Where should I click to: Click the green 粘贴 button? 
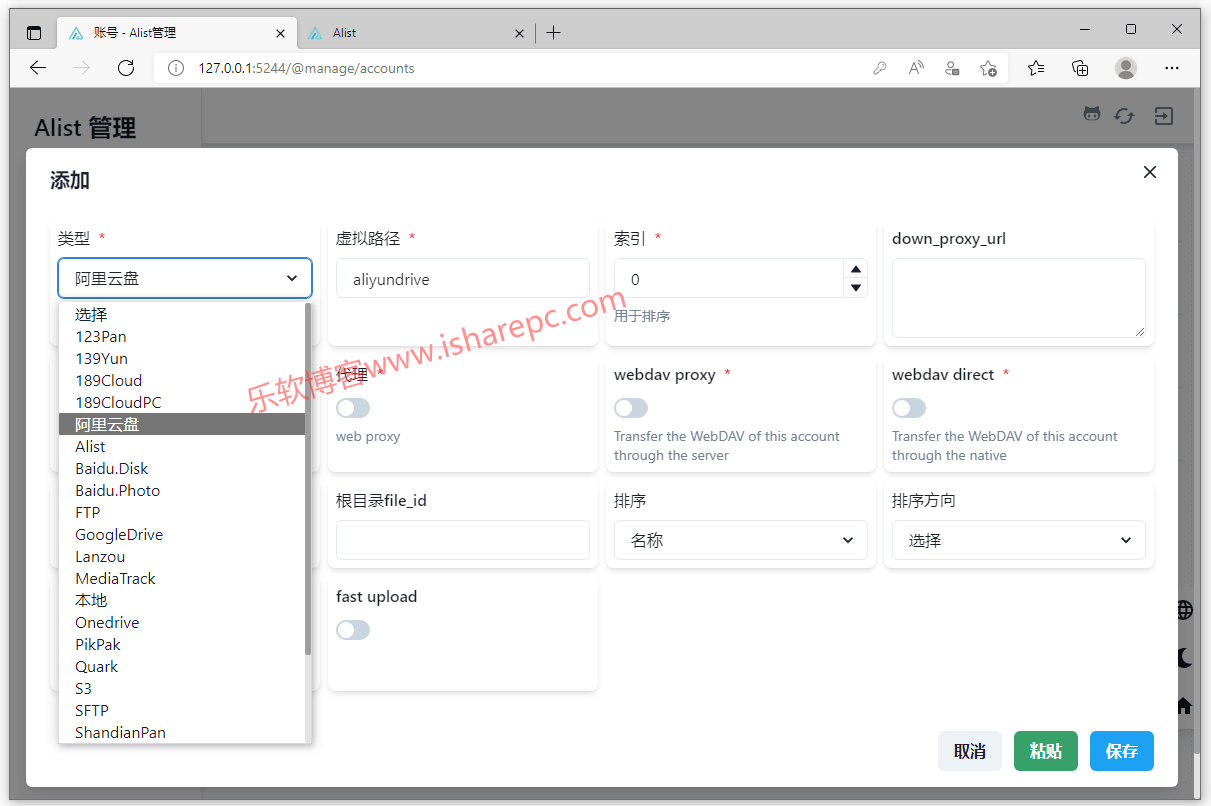click(x=1046, y=751)
